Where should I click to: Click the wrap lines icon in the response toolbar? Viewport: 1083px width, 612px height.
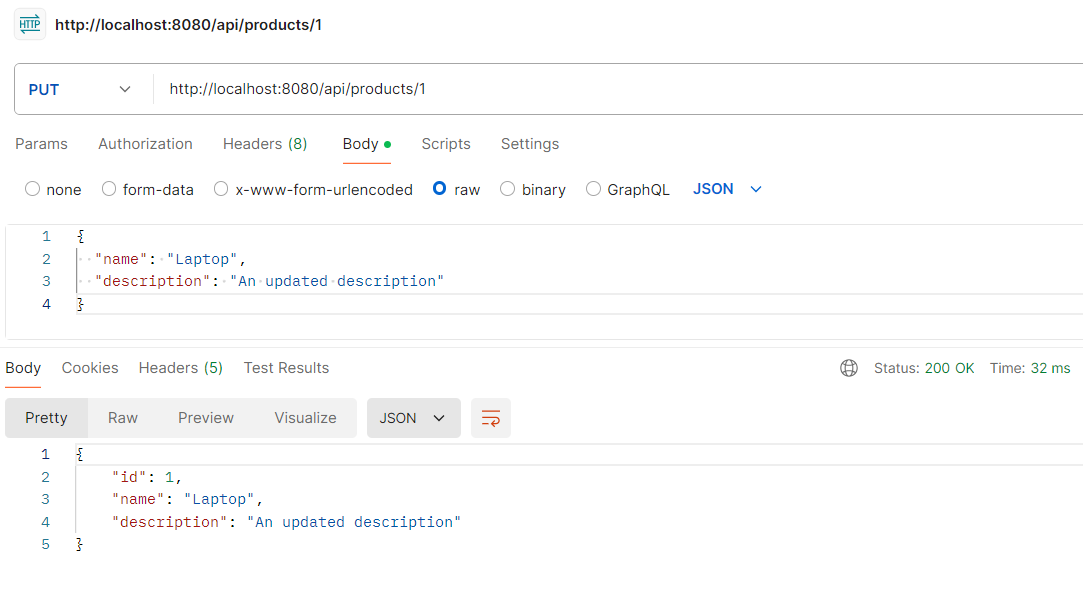(491, 418)
